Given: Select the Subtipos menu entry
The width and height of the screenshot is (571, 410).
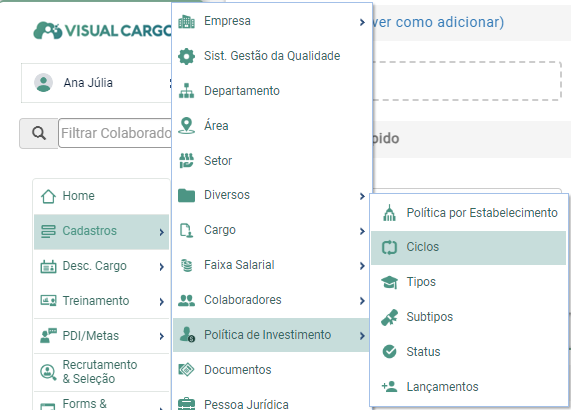Looking at the screenshot, I should pos(468,317).
